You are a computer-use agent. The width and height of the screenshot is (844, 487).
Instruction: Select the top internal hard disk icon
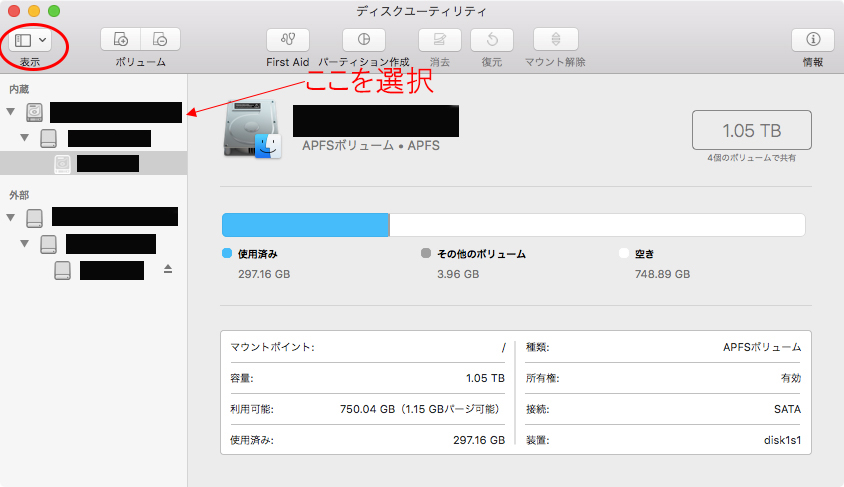tap(34, 112)
